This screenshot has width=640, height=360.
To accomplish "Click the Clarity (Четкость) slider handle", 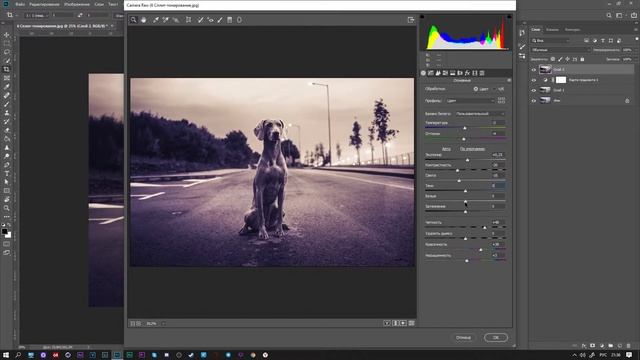I will [484, 227].
